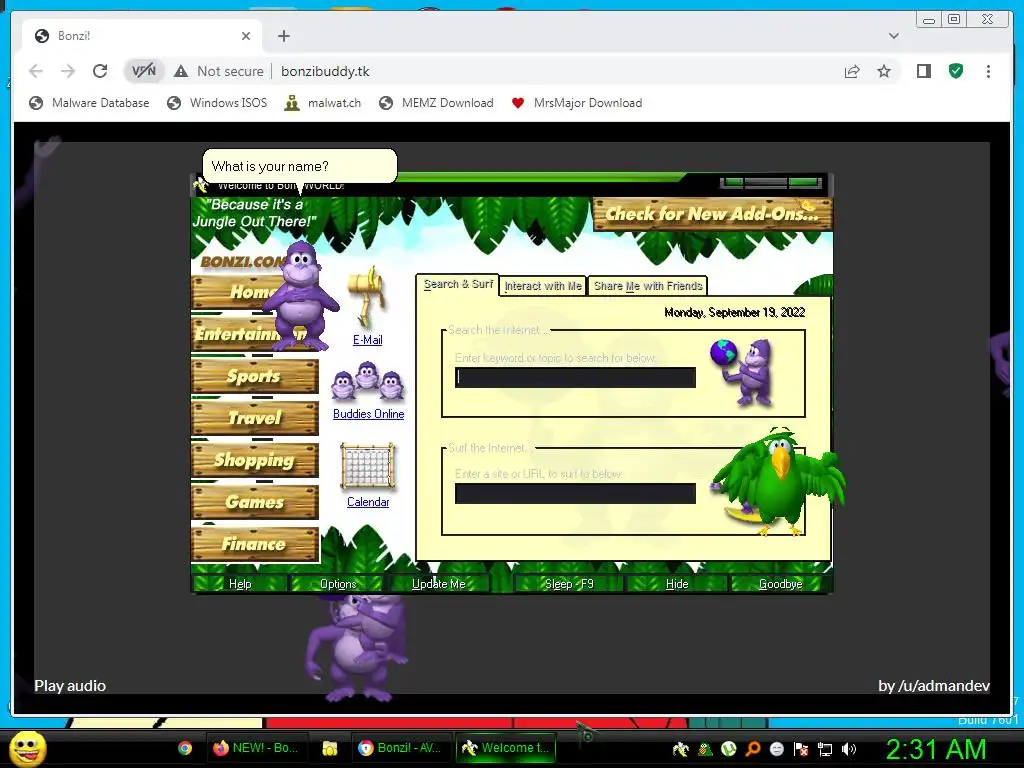Click Sleep - F9 button
This screenshot has width=1024, height=768.
(x=569, y=584)
